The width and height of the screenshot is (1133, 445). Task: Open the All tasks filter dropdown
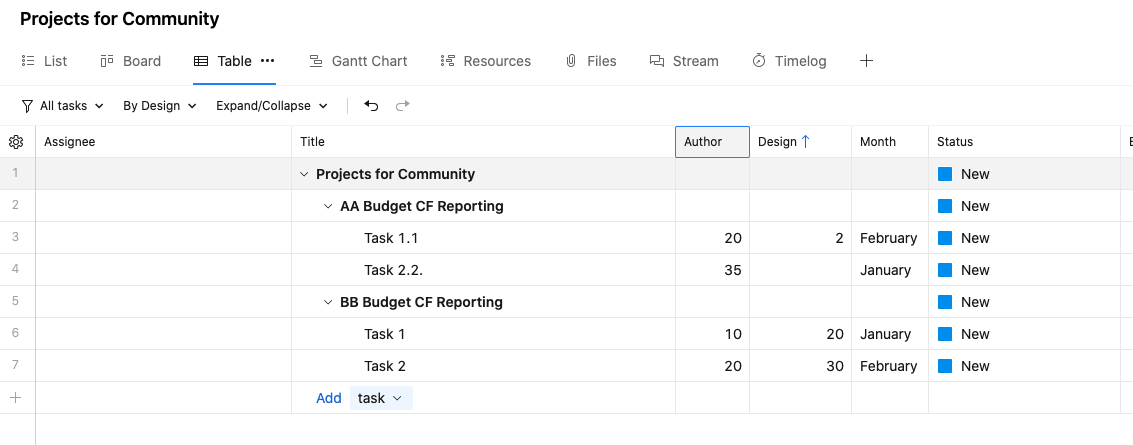coord(63,106)
